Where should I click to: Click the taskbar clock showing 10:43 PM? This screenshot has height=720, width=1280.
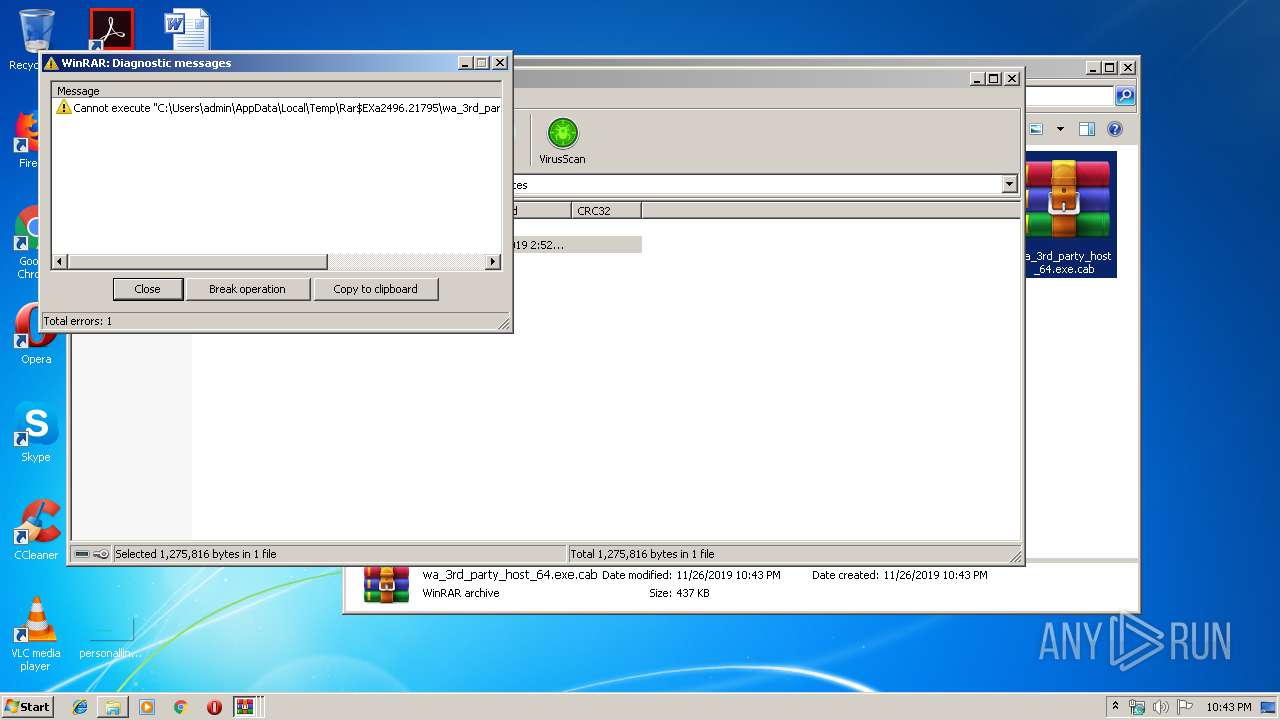pos(1228,707)
